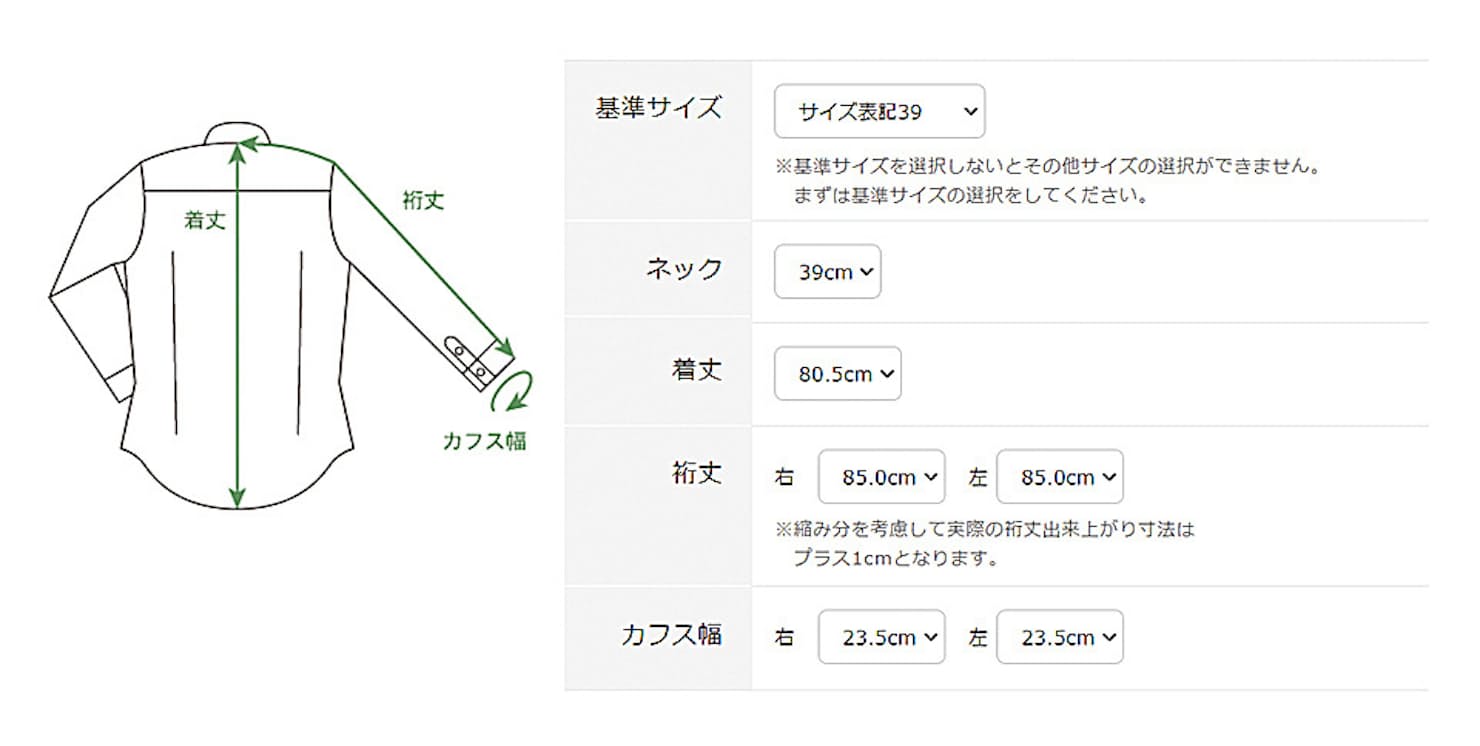
Task: Click the 基準サイズ row heading
Action: [x=657, y=109]
